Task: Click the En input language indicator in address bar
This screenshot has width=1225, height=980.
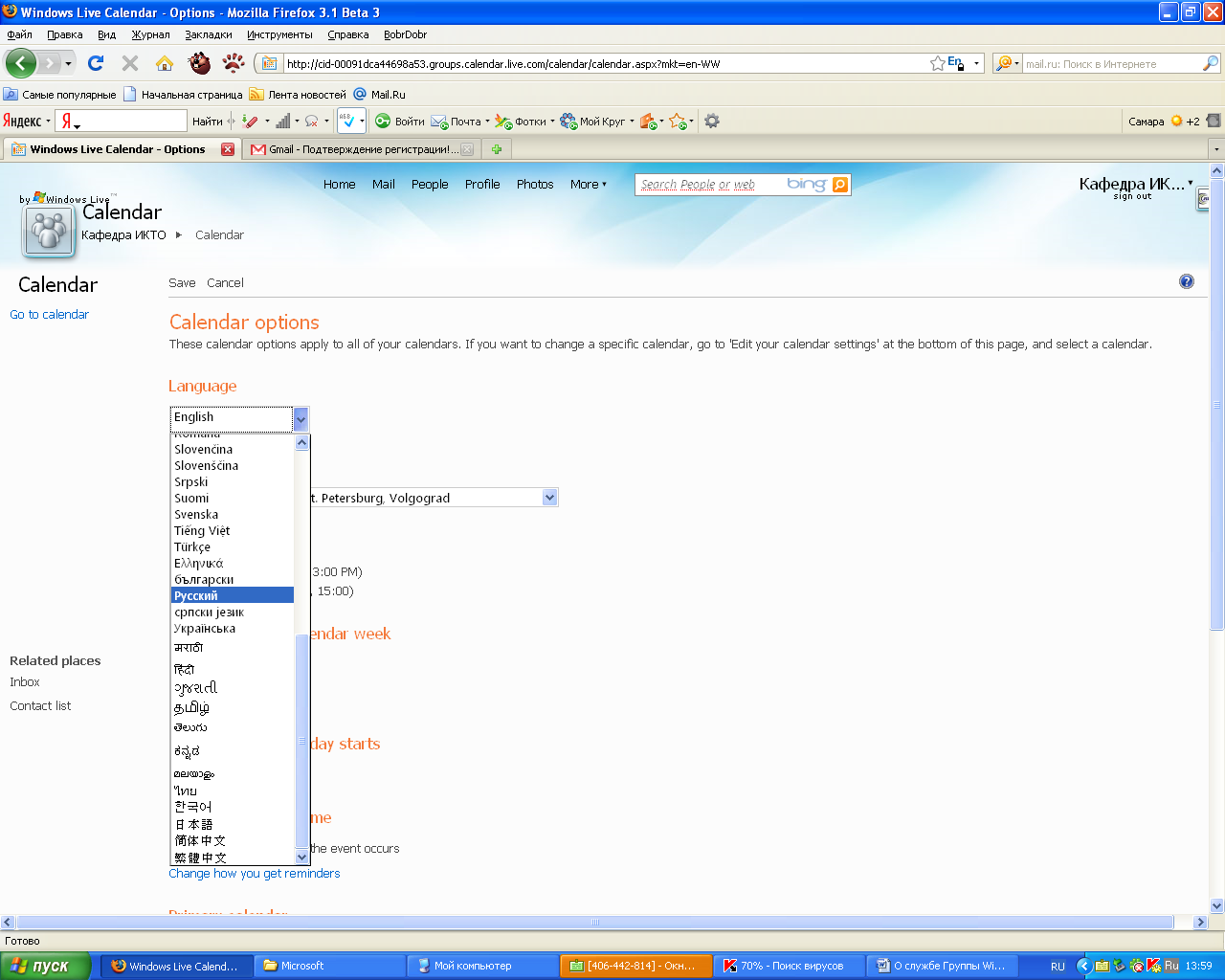Action: [955, 63]
